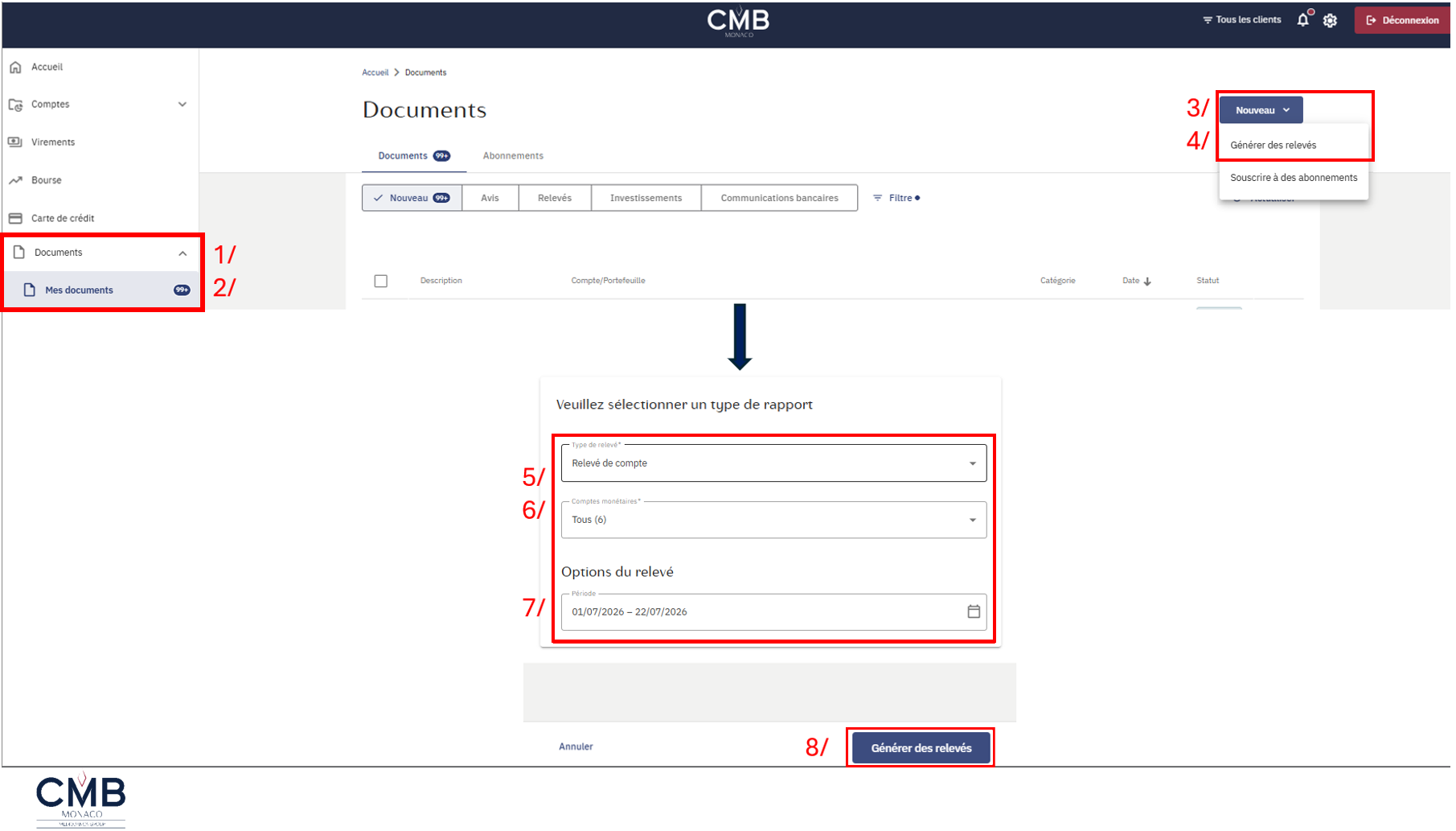The width and height of the screenshot is (1456, 831).
Task: Click the Générer des relevés button
Action: [x=921, y=748]
